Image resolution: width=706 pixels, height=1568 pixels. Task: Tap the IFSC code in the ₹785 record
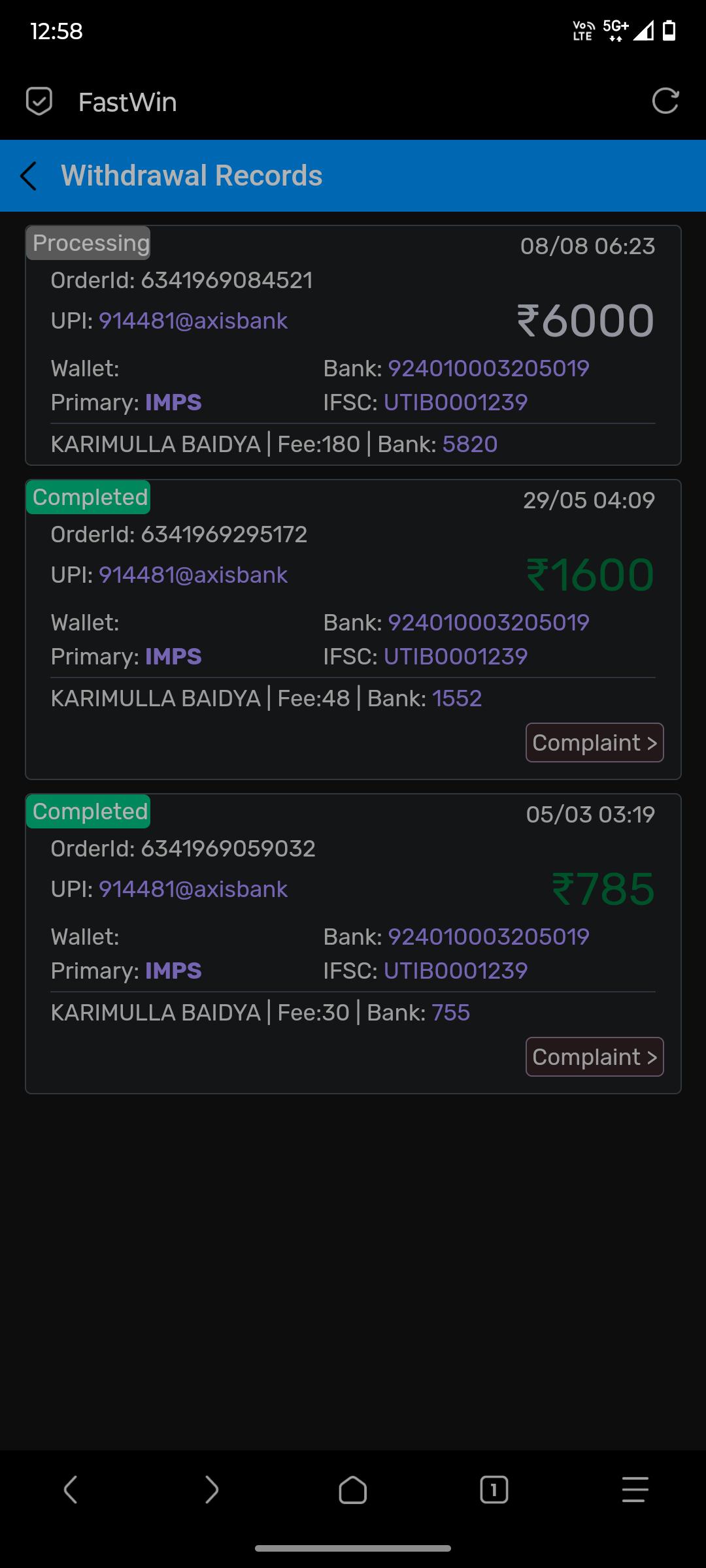pos(456,971)
